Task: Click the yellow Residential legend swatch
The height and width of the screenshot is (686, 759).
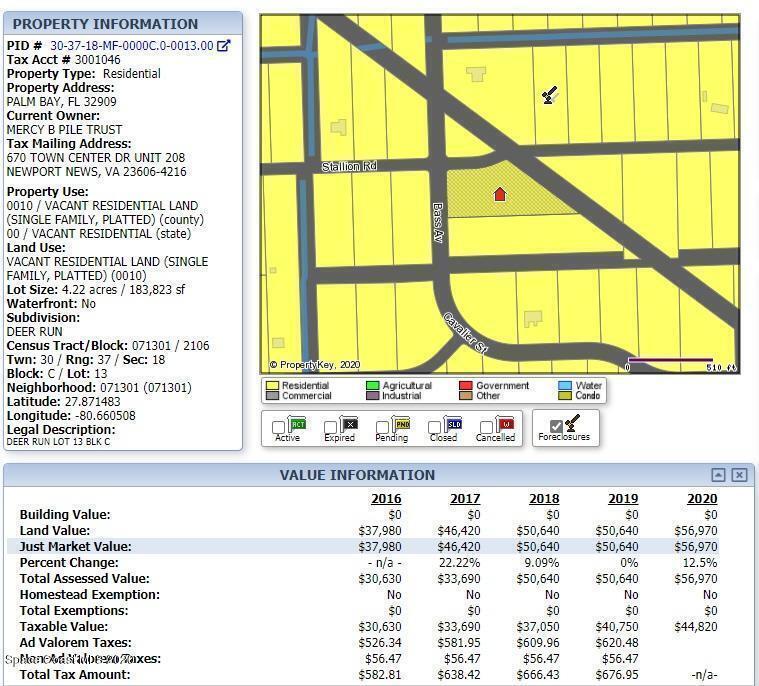Action: click(x=271, y=386)
